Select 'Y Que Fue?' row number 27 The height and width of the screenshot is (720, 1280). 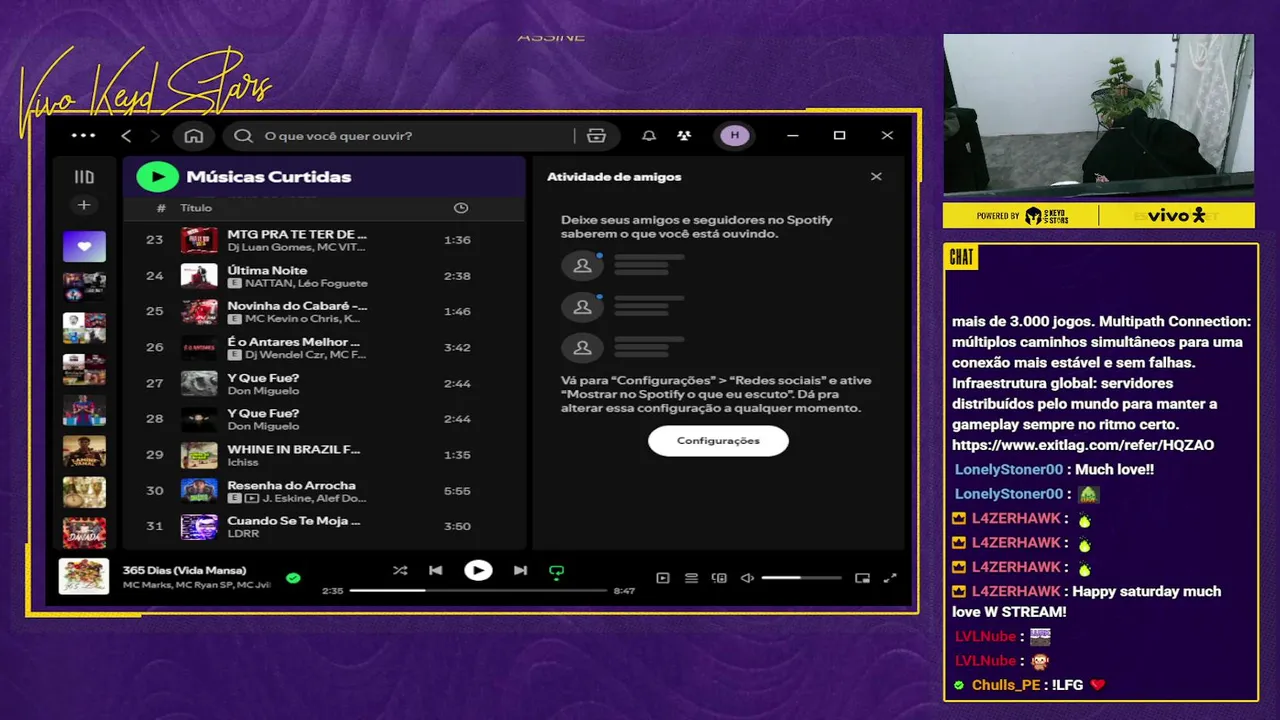coord(324,383)
